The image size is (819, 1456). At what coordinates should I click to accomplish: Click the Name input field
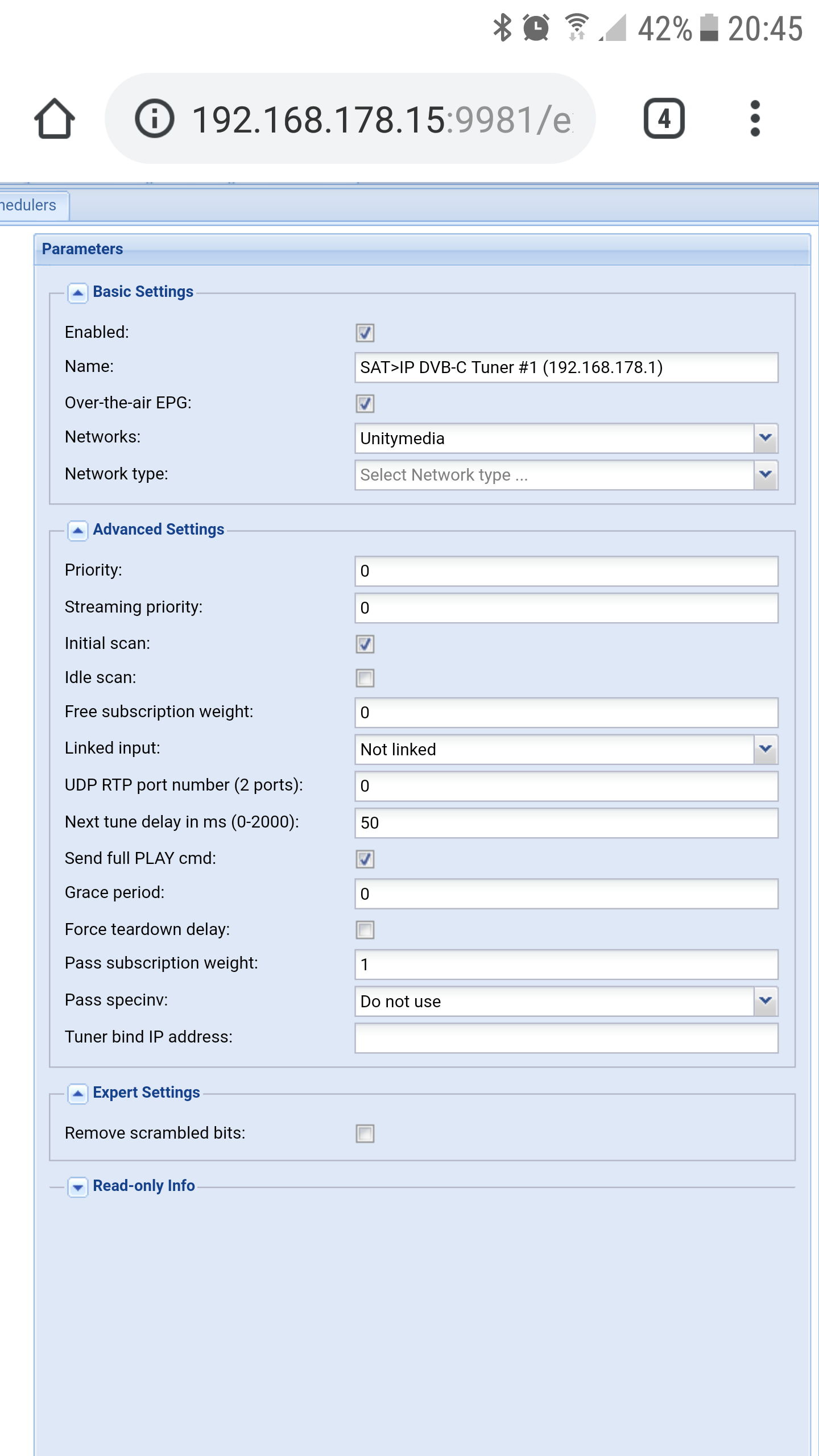pyautogui.click(x=566, y=367)
